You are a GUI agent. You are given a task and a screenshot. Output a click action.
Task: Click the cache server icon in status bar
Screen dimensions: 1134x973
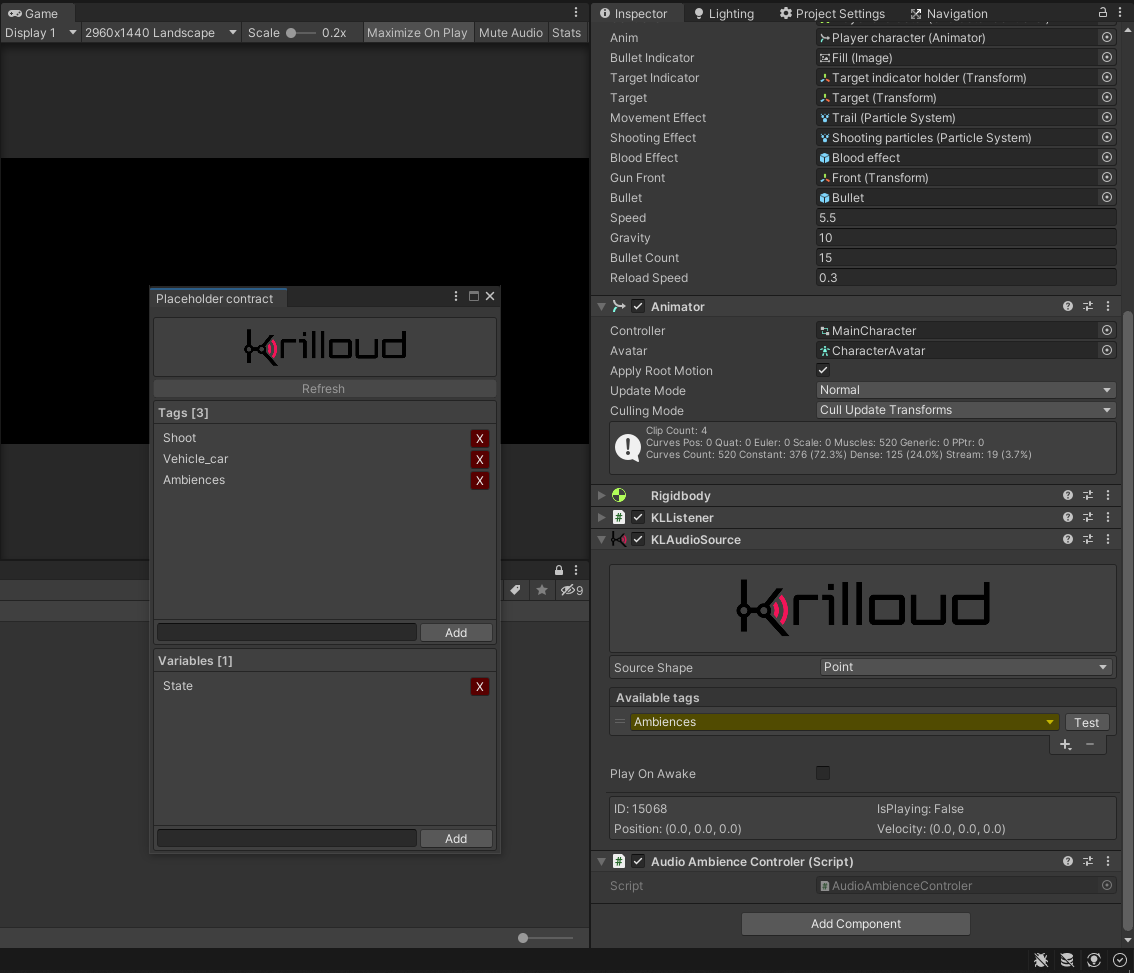click(x=1067, y=960)
